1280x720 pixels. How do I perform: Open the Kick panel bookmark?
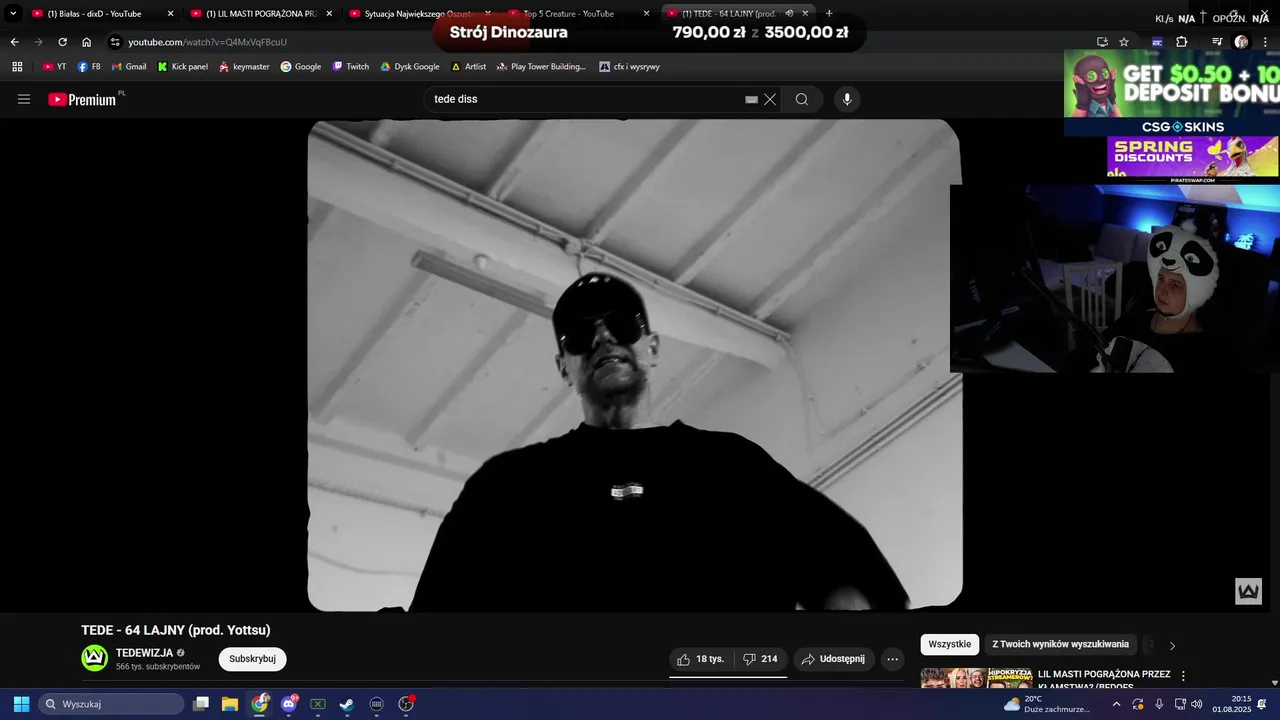tap(183, 67)
